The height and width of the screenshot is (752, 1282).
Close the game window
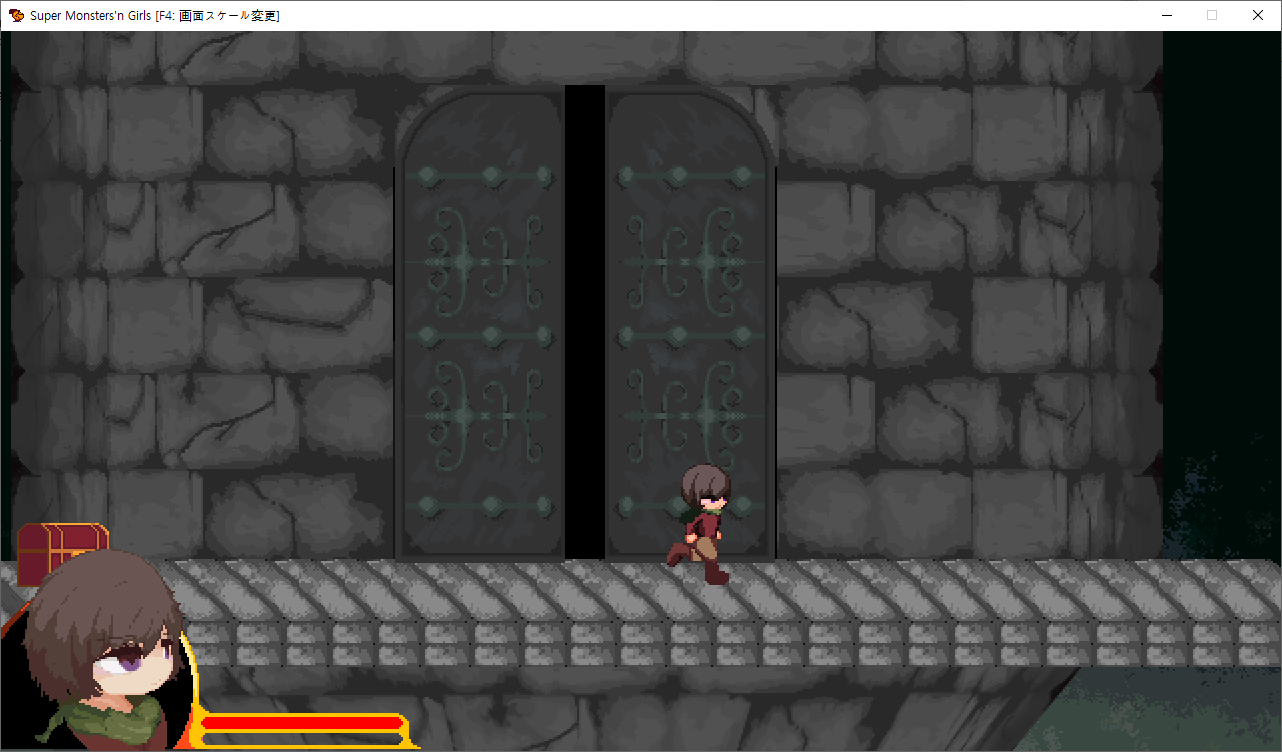click(1258, 15)
